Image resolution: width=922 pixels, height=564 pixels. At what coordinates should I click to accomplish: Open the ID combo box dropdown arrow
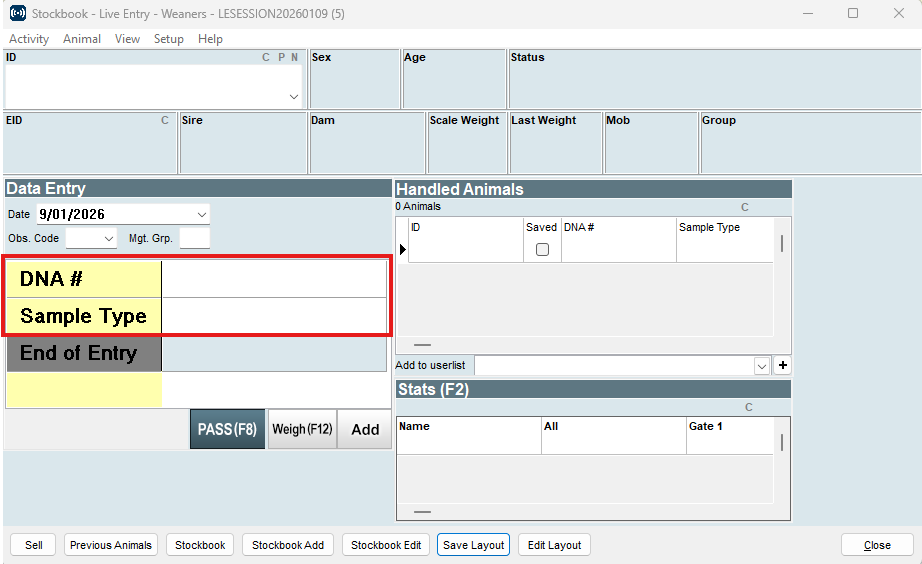coord(293,97)
